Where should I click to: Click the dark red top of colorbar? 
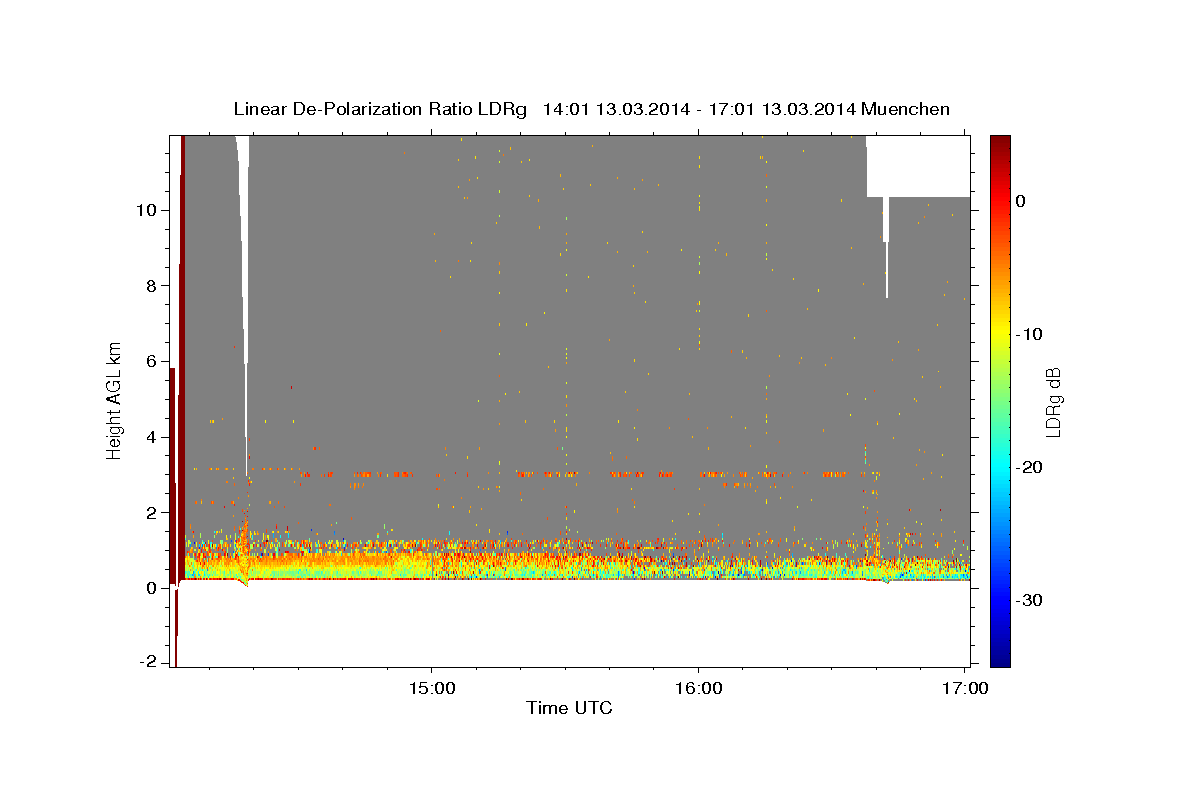tap(1000, 145)
